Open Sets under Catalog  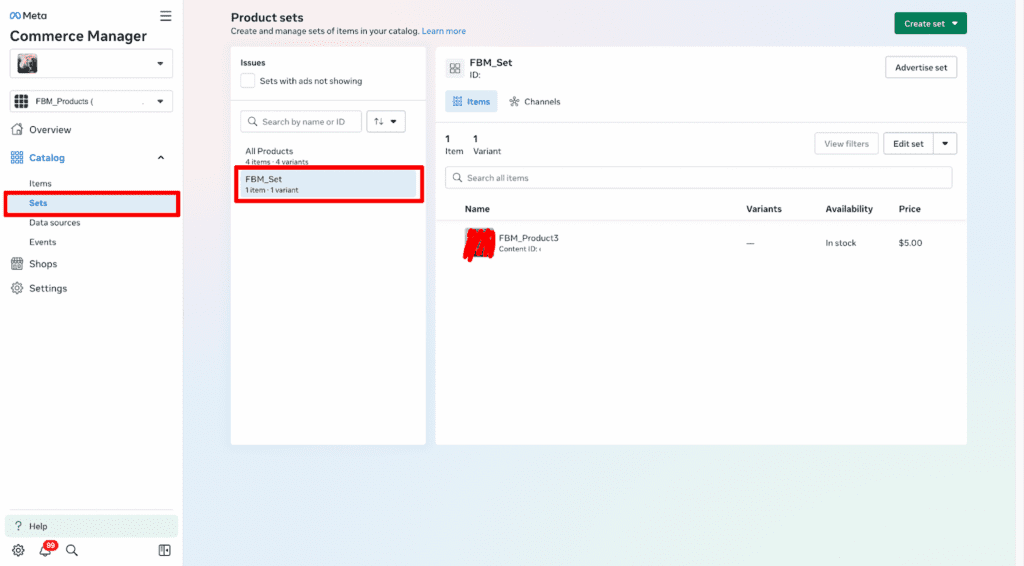click(91, 203)
